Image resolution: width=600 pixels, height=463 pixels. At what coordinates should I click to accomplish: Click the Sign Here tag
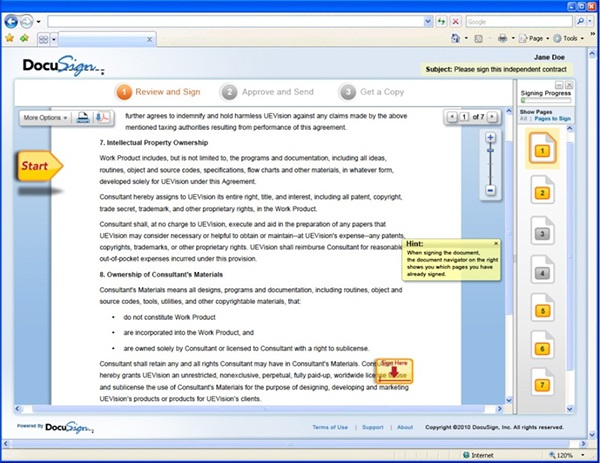(395, 371)
